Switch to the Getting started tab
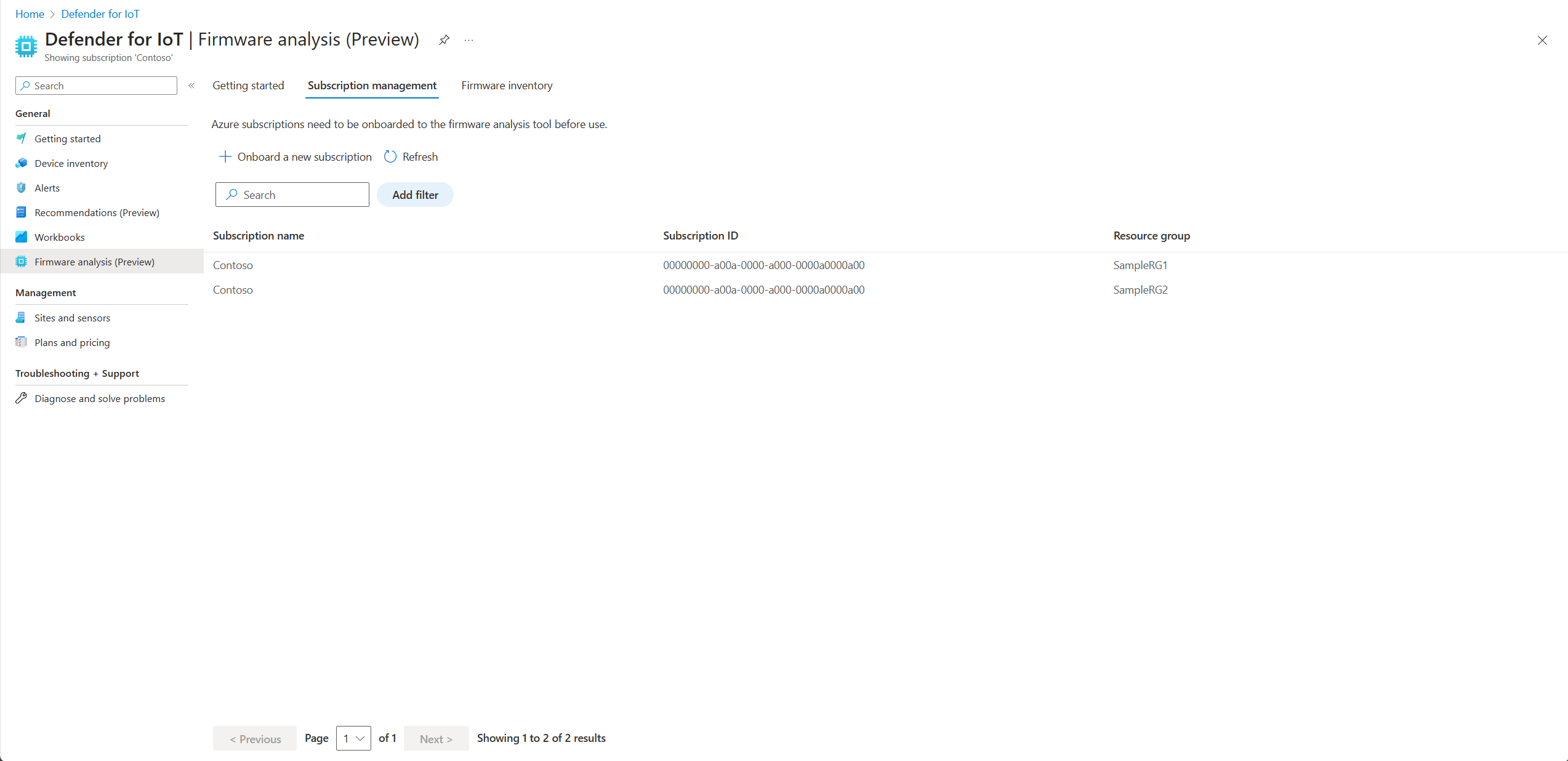This screenshot has height=761, width=1568. coord(248,86)
